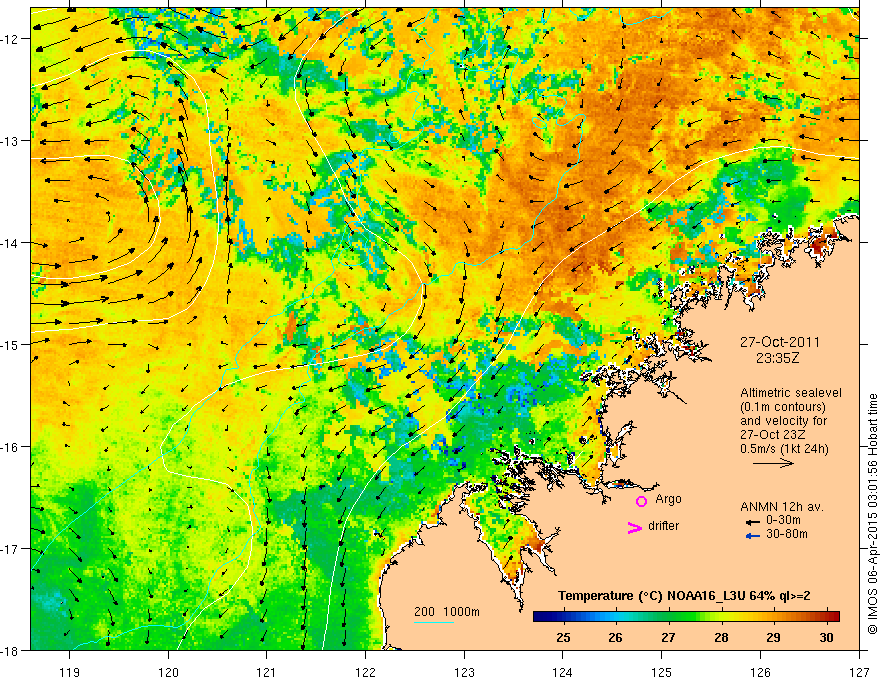Click the 0.5m/s velocity scale arrow
The width and height of the screenshot is (880, 680).
(773, 463)
